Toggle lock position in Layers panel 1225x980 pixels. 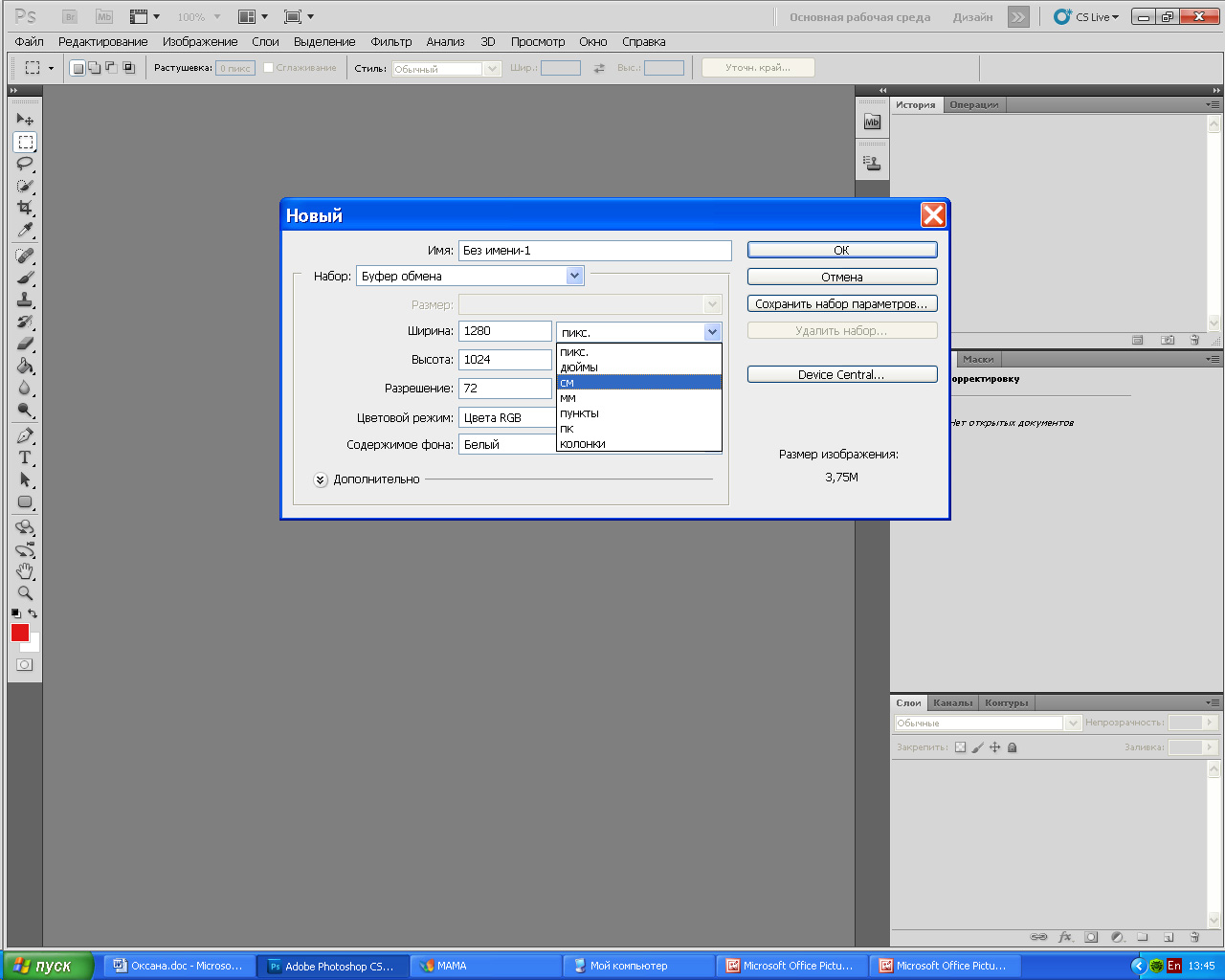point(994,747)
